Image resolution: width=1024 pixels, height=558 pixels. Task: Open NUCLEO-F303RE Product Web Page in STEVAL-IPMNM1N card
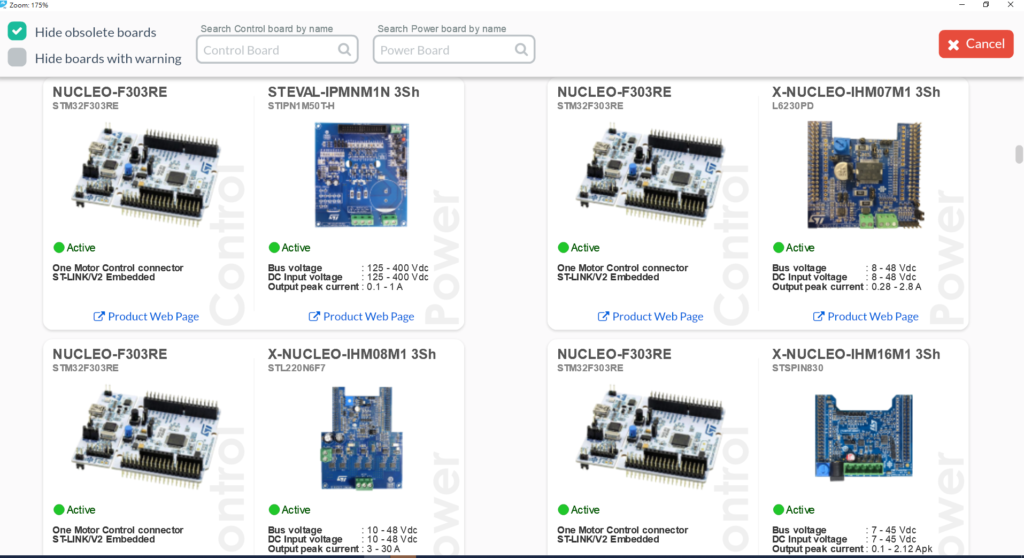coord(146,316)
